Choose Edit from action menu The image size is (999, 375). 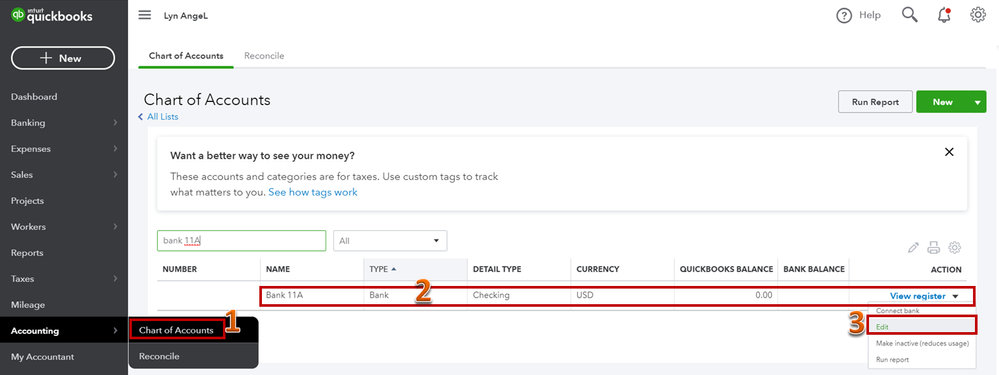click(922, 326)
